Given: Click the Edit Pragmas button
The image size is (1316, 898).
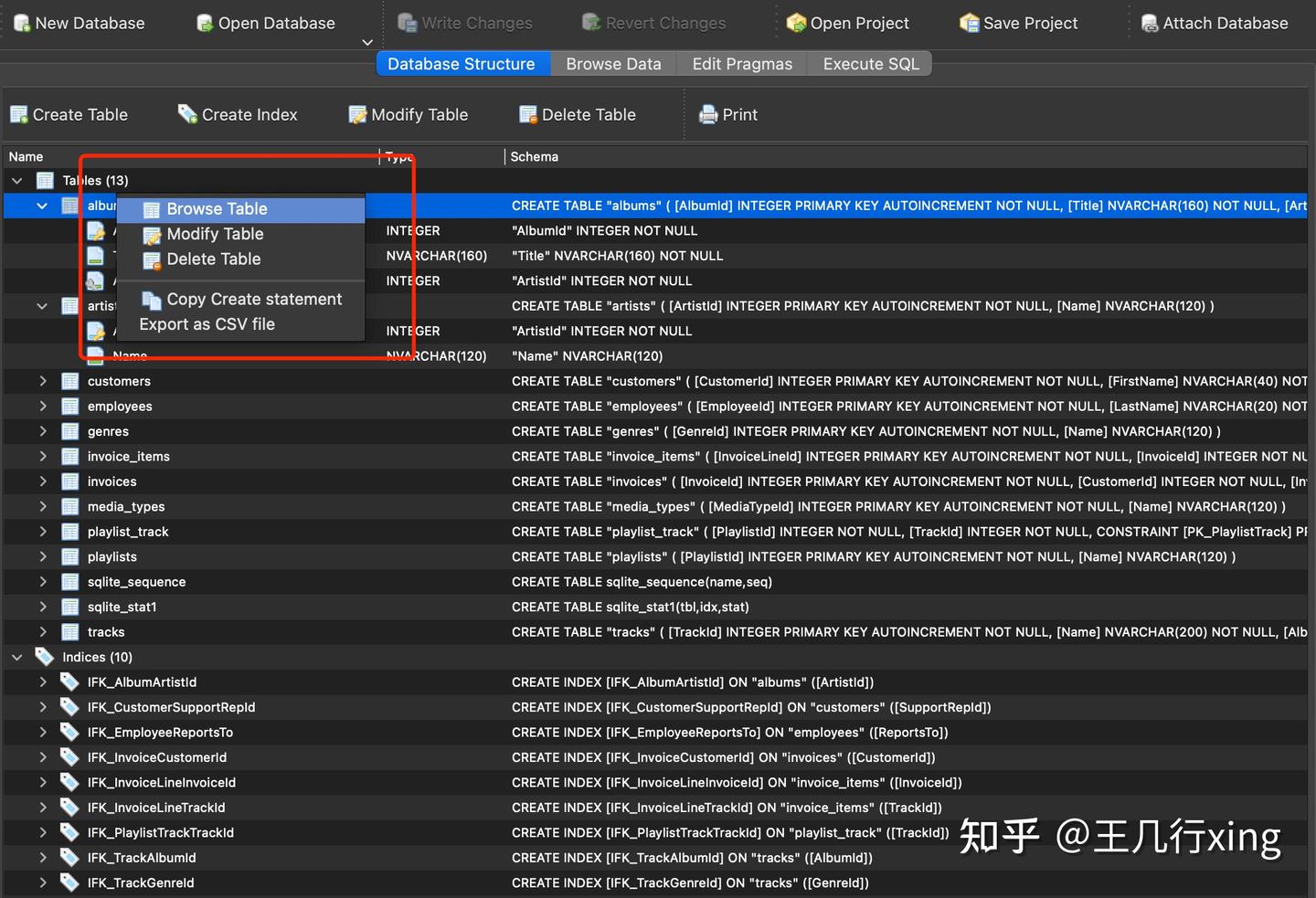Looking at the screenshot, I should (x=741, y=63).
